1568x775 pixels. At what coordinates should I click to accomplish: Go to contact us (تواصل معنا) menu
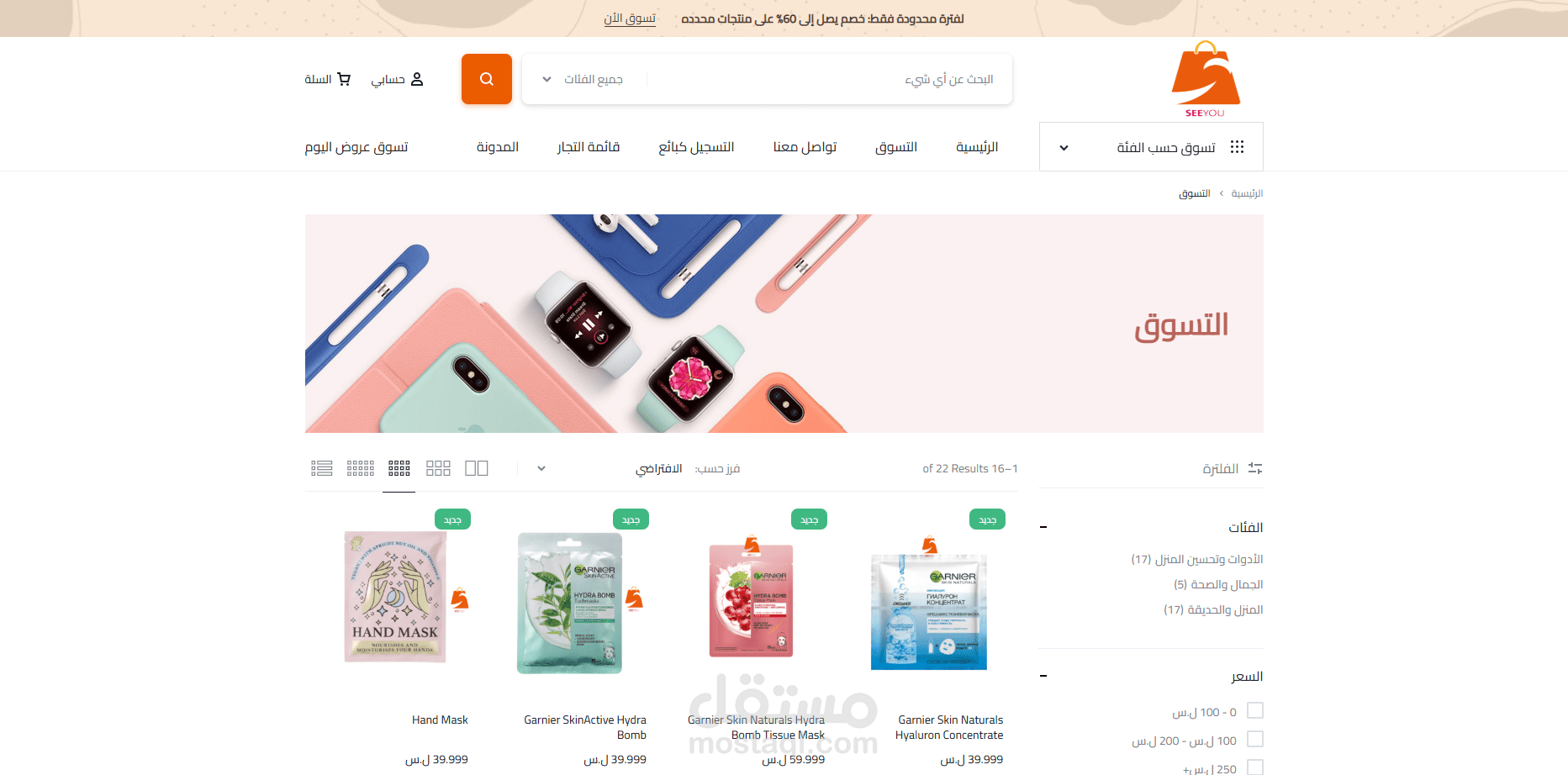[x=805, y=147]
